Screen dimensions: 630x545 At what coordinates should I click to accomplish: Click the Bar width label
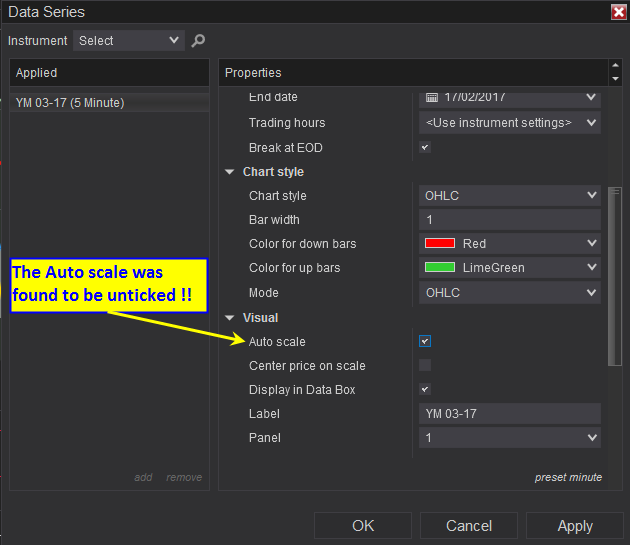pyautogui.click(x=274, y=219)
